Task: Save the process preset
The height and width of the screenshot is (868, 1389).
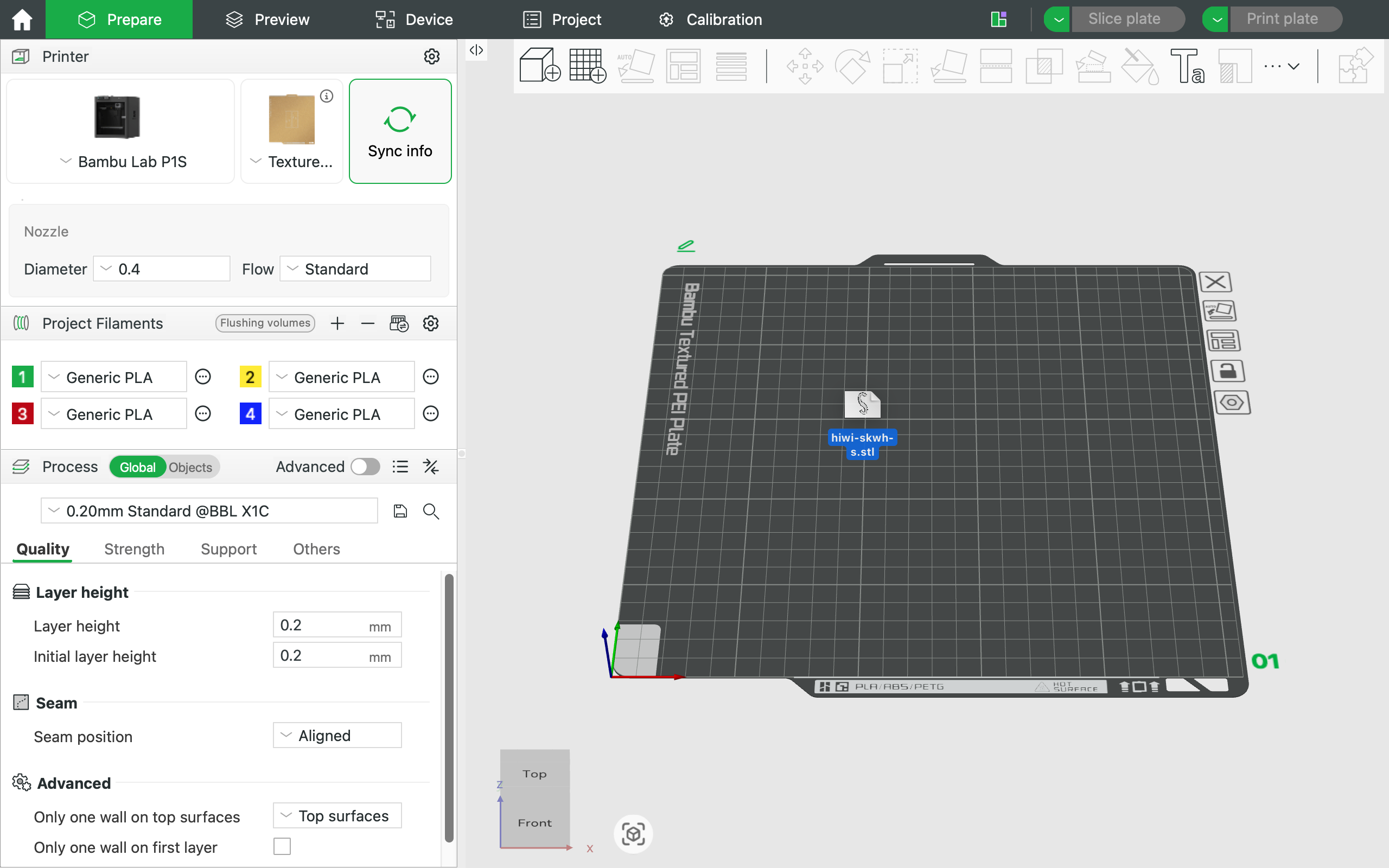Action: click(400, 511)
